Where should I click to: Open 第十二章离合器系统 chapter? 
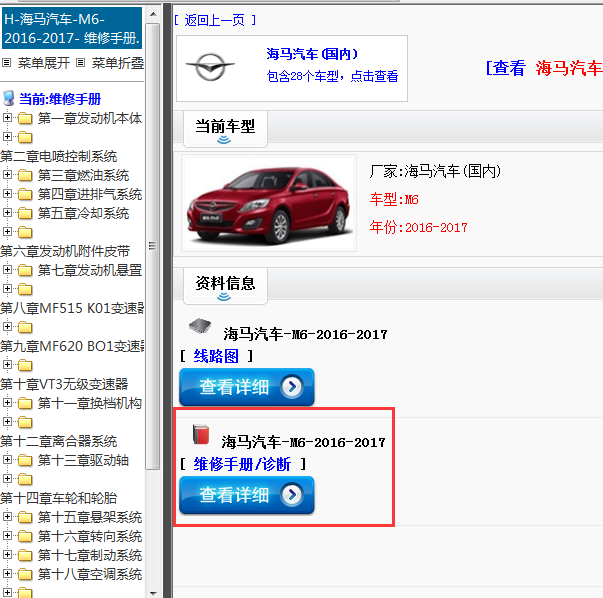[58, 441]
